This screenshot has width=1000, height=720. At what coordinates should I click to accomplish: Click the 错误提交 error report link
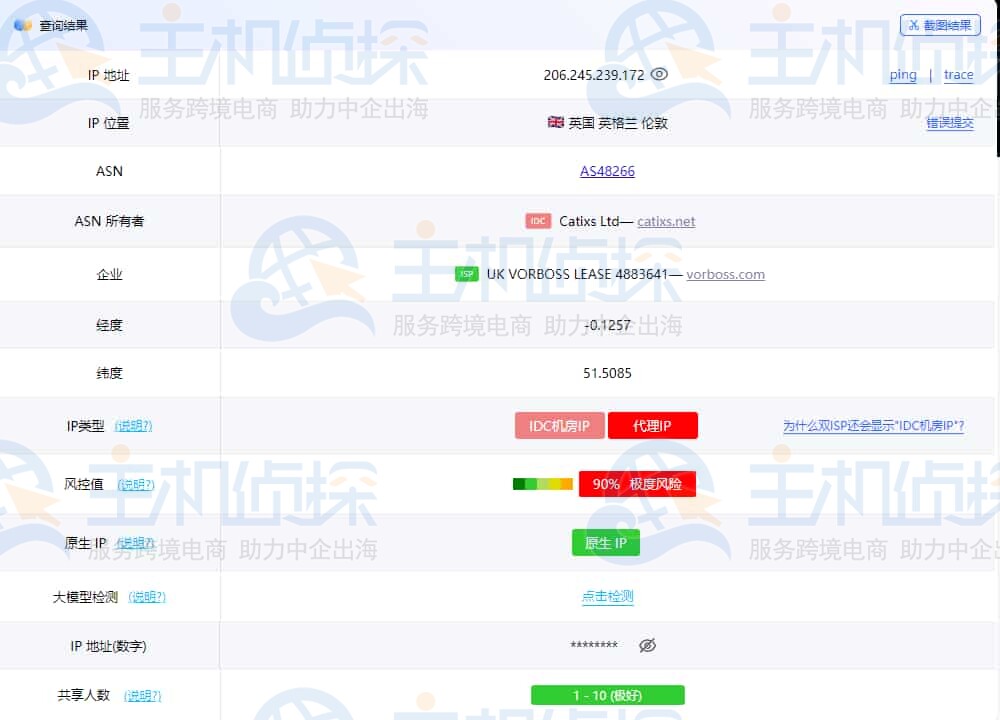click(x=950, y=122)
